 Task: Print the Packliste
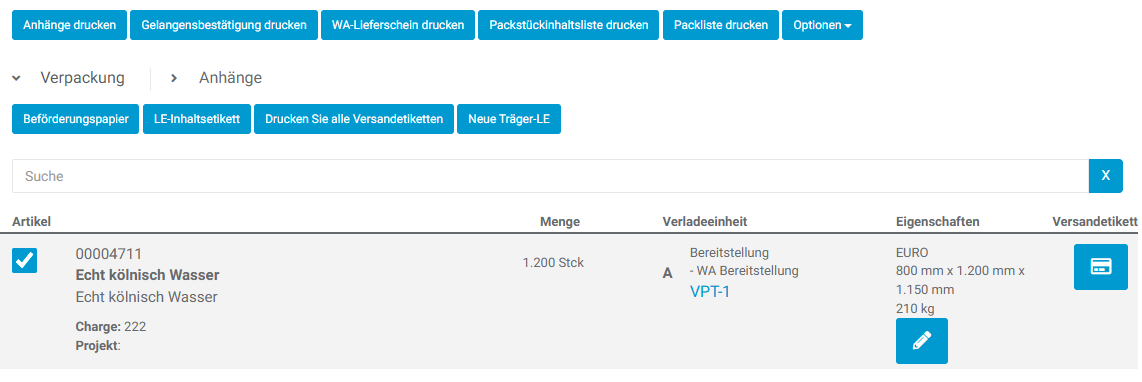(721, 25)
